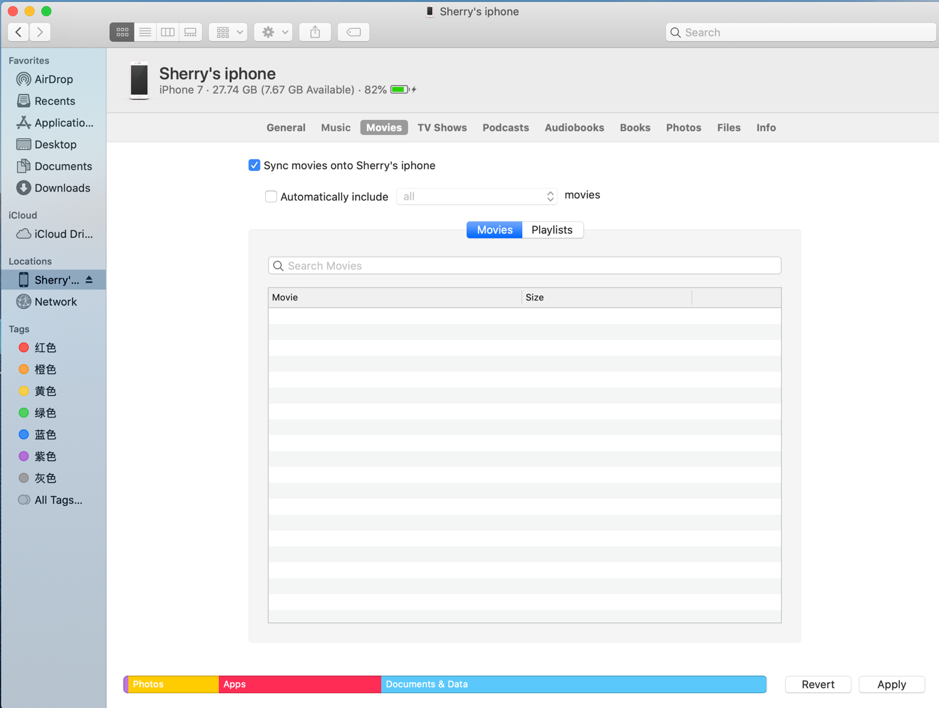Viewport: 939px width, 708px height.
Task: Switch to icon view in toolbar
Action: click(122, 32)
